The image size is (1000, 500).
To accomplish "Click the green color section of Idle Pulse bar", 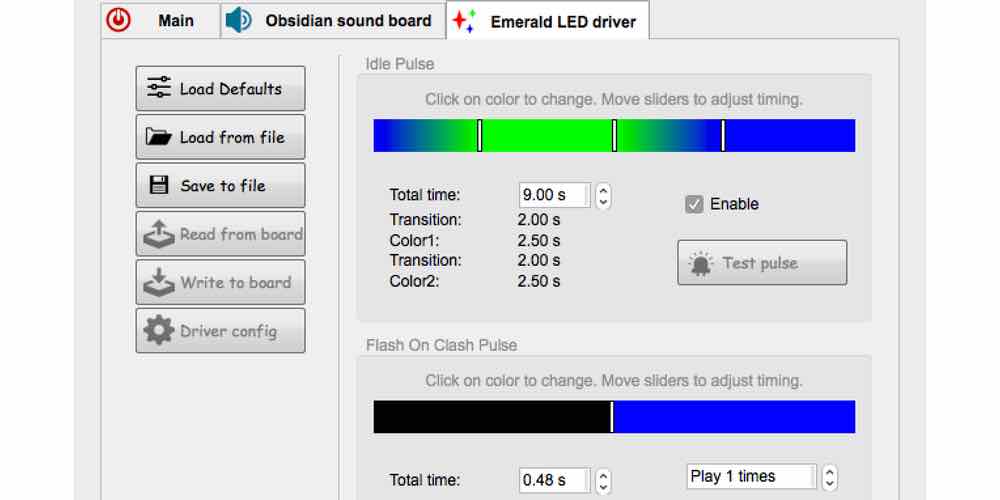I will (546, 136).
